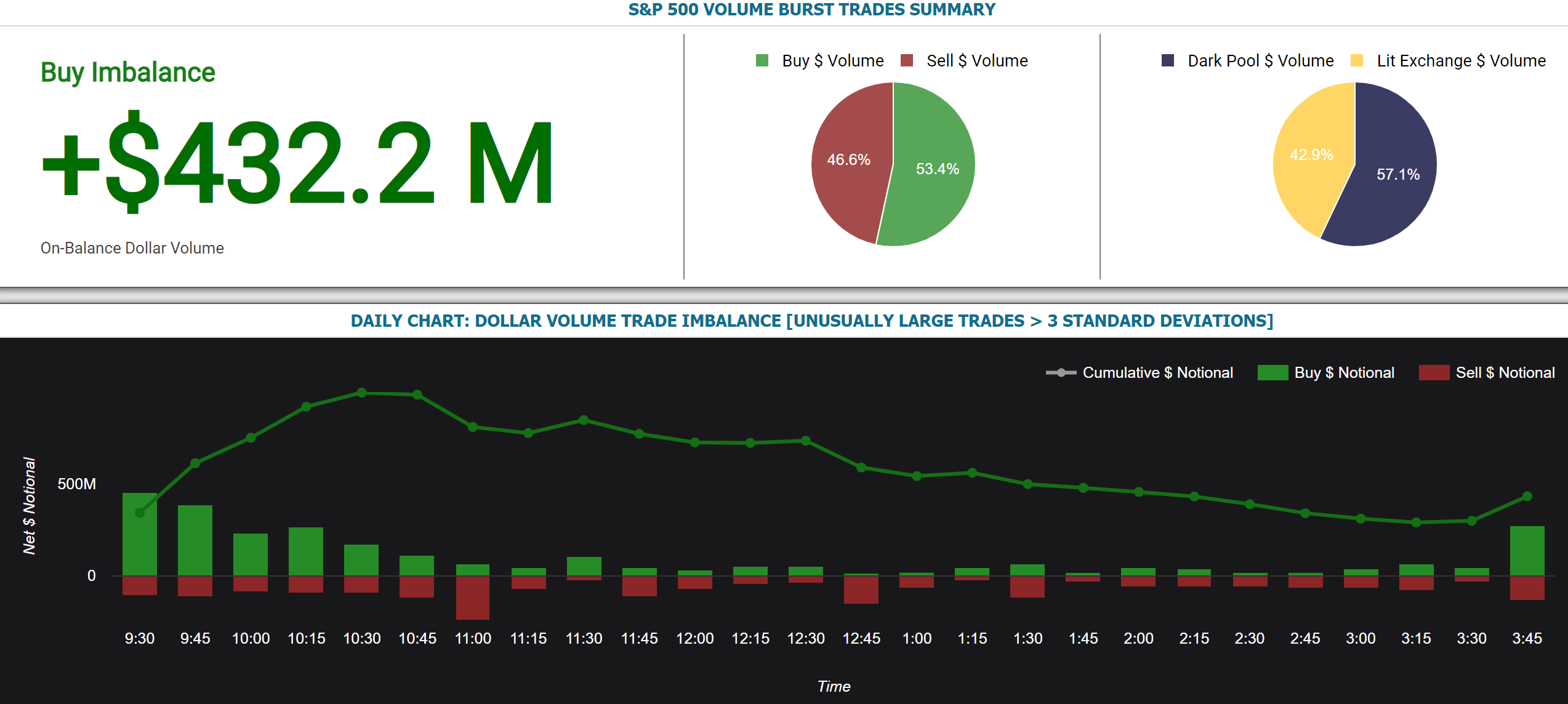This screenshot has width=1568, height=704.
Task: Click the Buy $ Volume green legend swatch
Action: [762, 60]
